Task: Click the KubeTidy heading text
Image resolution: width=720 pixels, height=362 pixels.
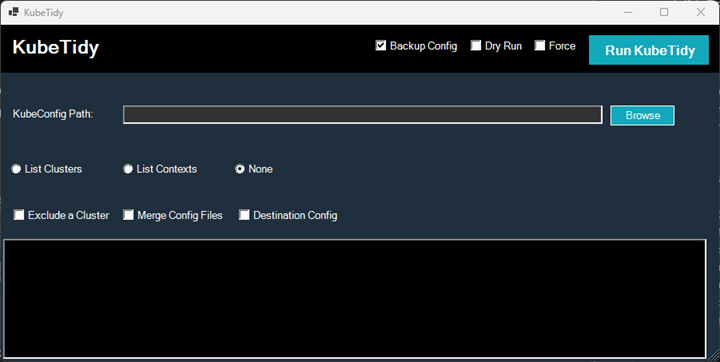Action: tap(56, 47)
